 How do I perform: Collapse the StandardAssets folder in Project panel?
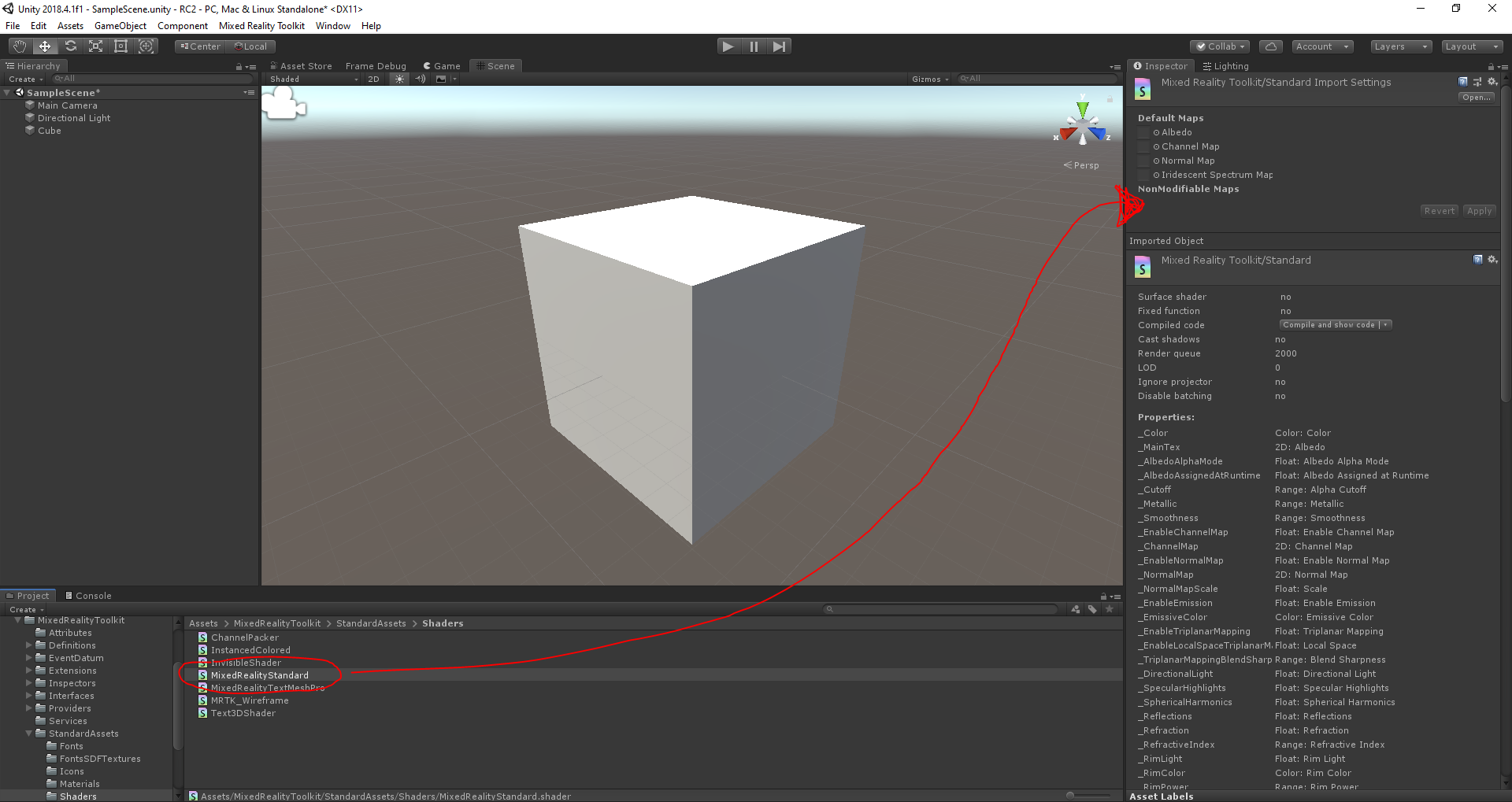pyautogui.click(x=28, y=733)
